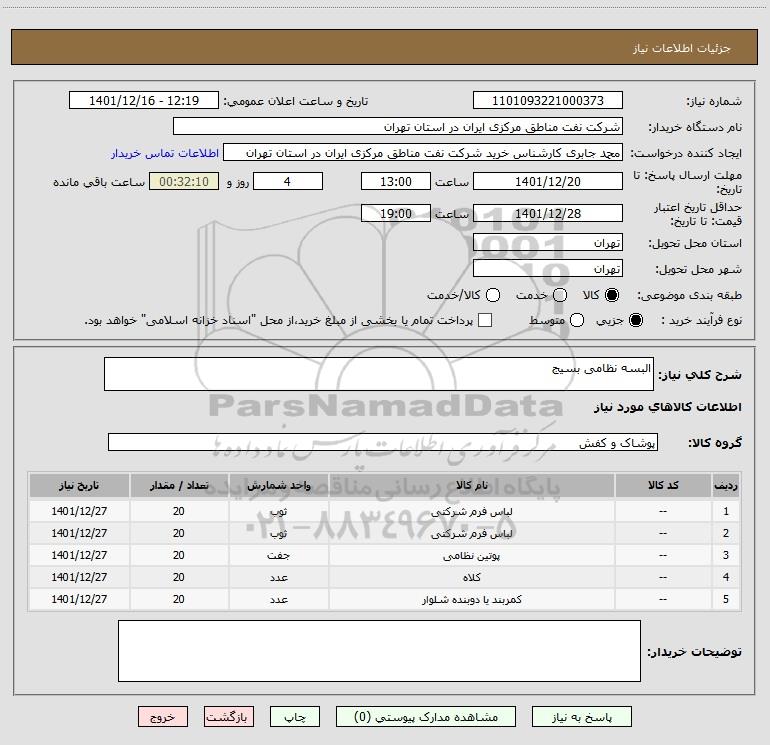This screenshot has height=745, width=770.
Task: Click the گروه کالا field پوشاک و کفش
Action: pyautogui.click(x=383, y=442)
